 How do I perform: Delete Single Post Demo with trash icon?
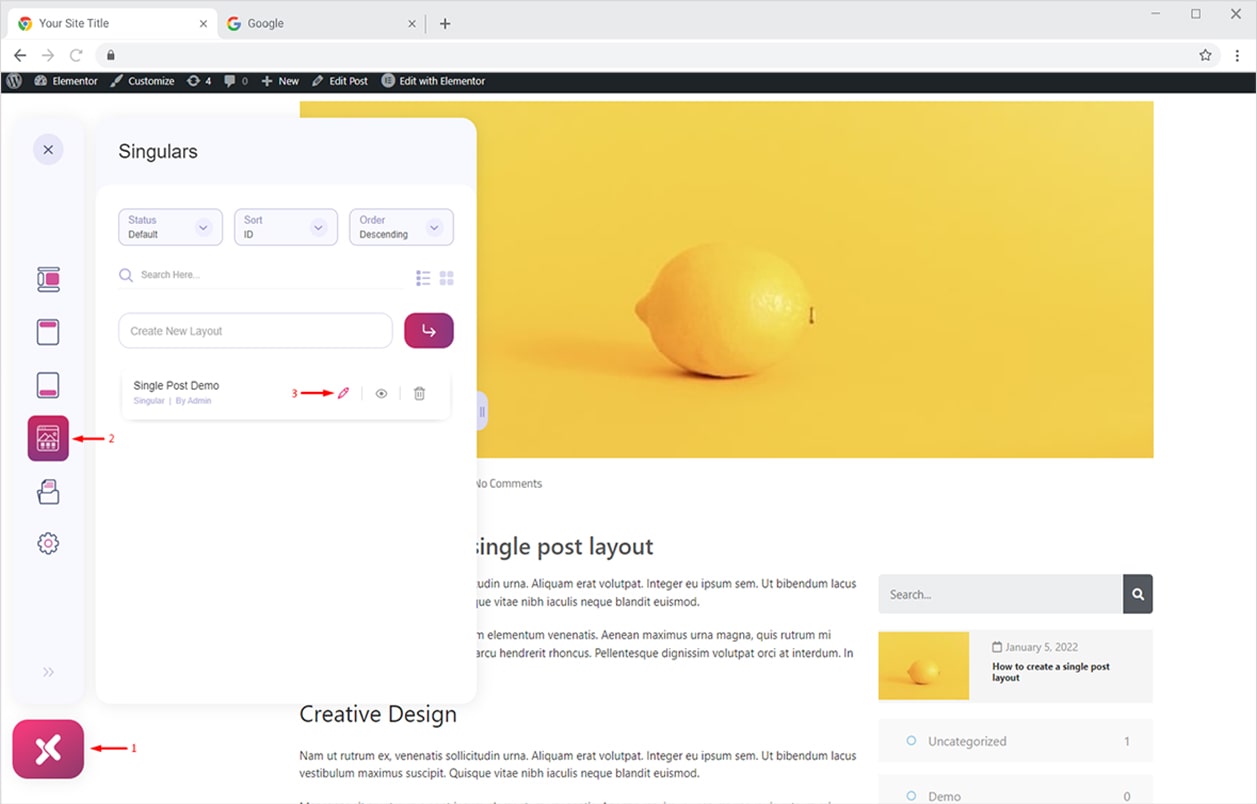(x=419, y=394)
